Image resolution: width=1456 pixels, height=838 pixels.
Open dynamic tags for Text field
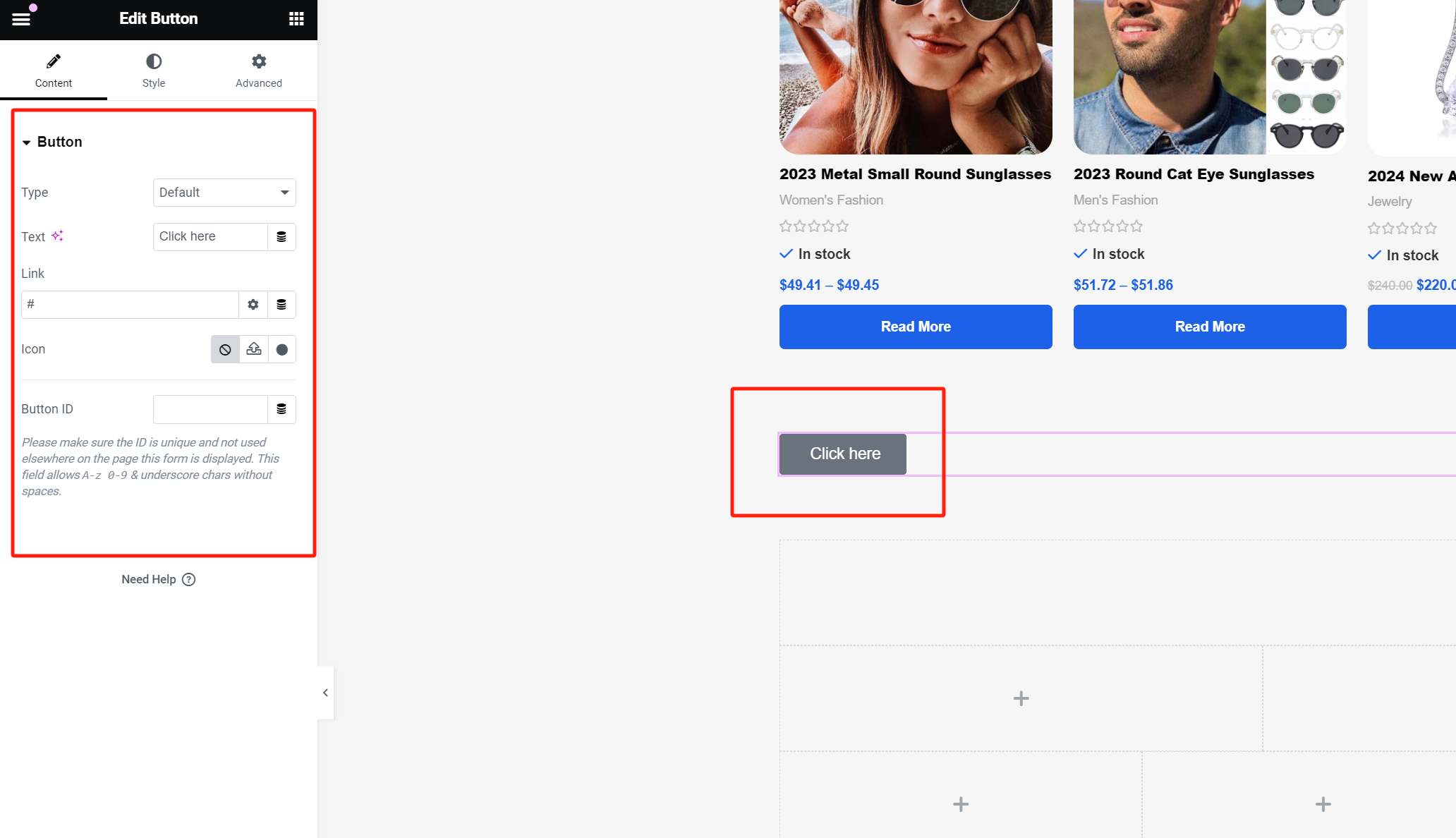coord(281,237)
